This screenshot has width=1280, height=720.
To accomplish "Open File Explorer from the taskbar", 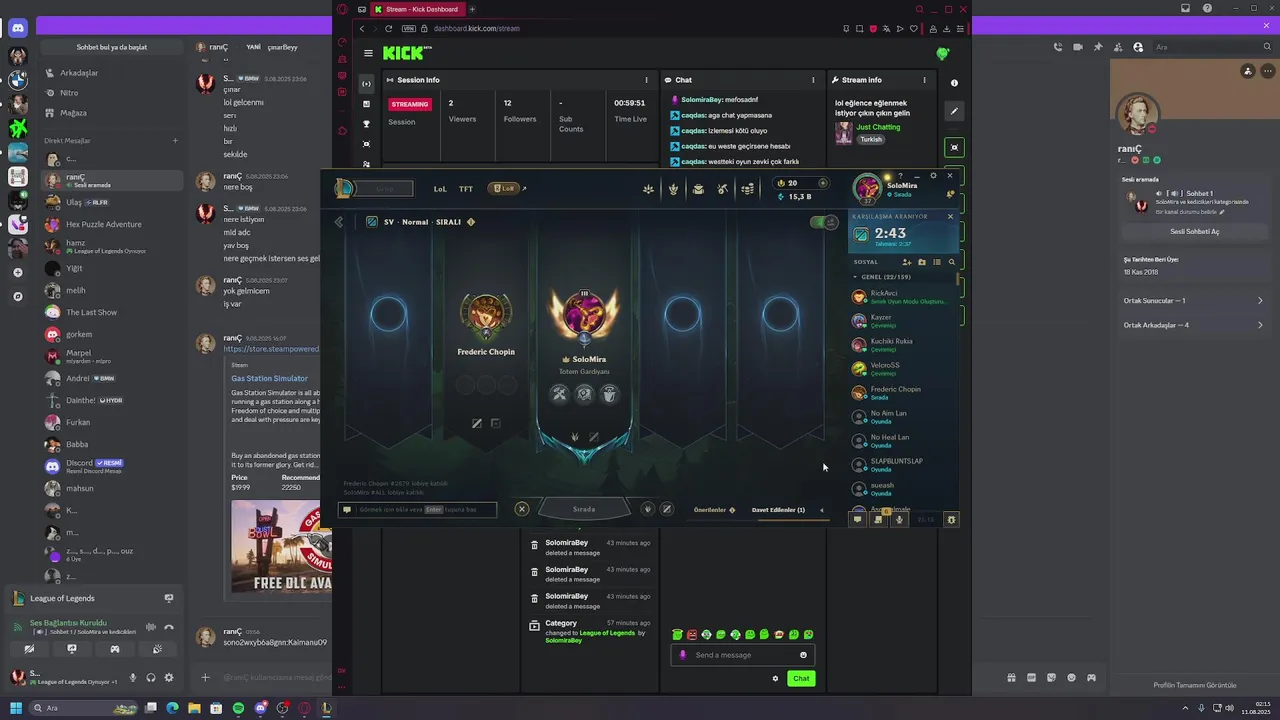I will pos(194,708).
